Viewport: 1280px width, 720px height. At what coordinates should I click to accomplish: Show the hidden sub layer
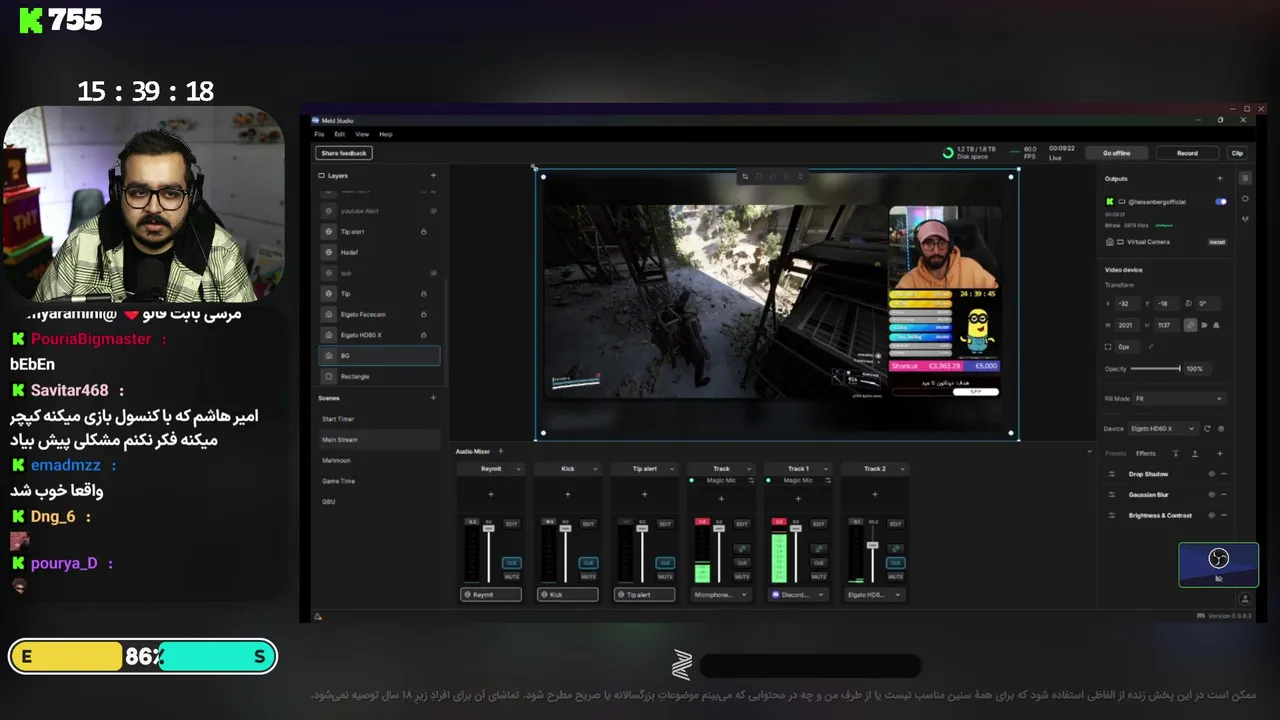pos(433,273)
